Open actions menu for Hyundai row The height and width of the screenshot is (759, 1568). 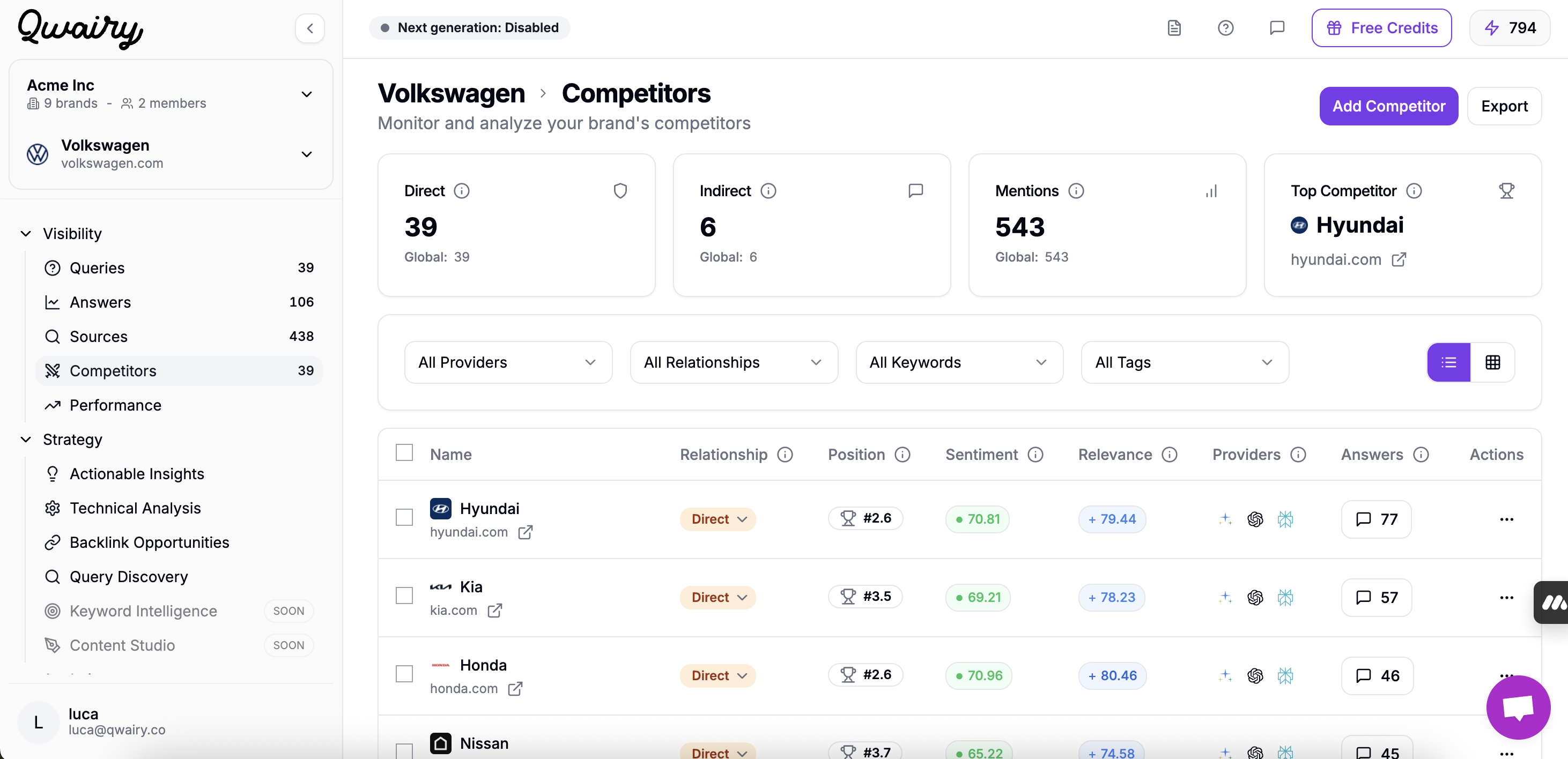pyautogui.click(x=1506, y=519)
